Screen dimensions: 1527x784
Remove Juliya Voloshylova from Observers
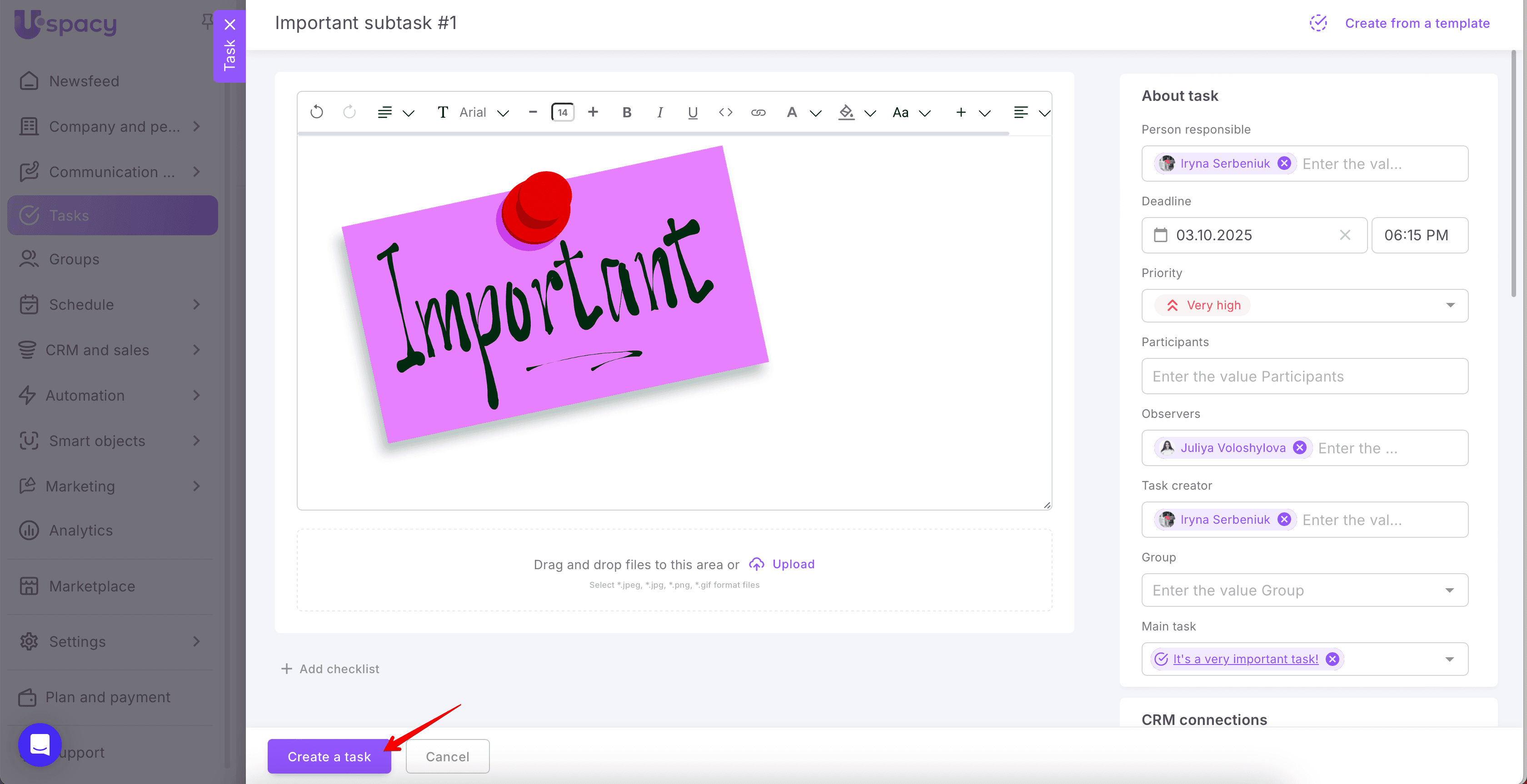point(1300,448)
